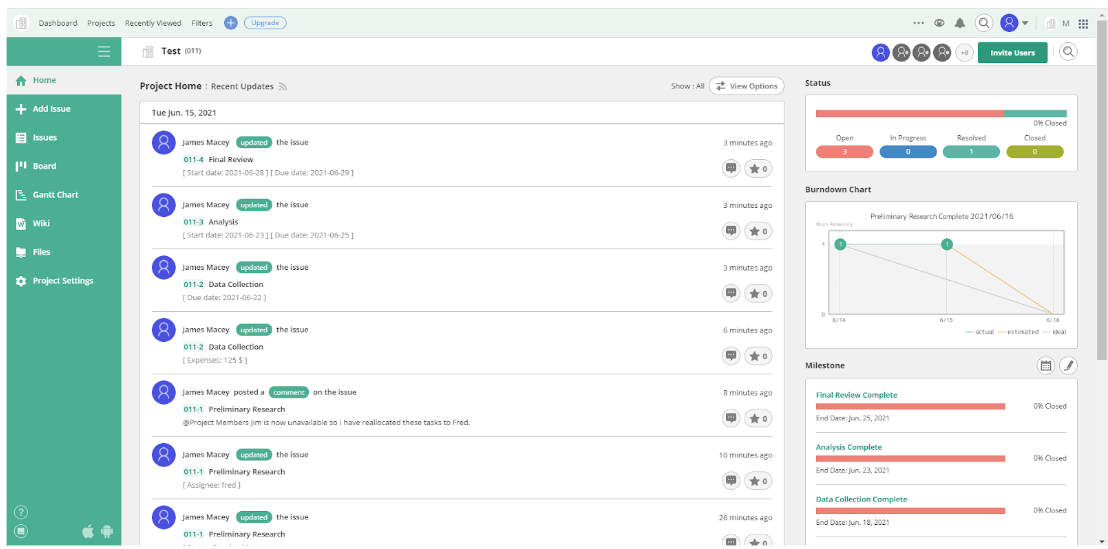Open Filters menu in top navigation

point(201,23)
